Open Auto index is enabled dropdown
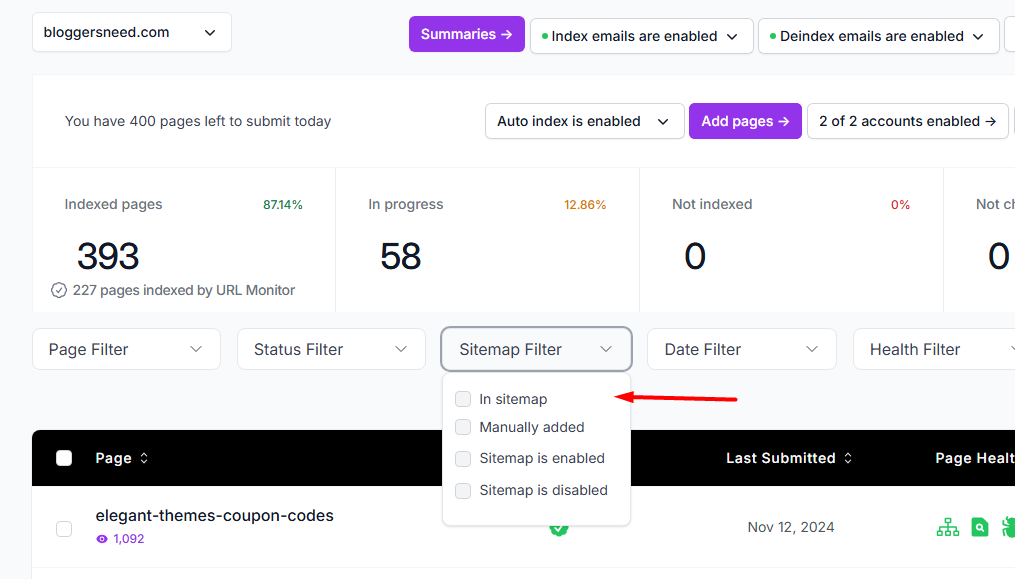Screen dimensions: 1015x579 coord(585,121)
